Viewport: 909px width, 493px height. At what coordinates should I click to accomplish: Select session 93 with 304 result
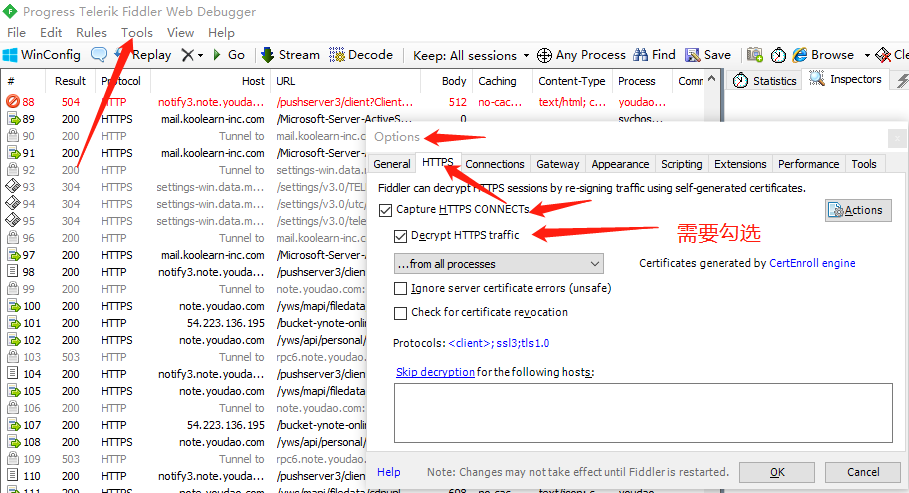coord(71,187)
